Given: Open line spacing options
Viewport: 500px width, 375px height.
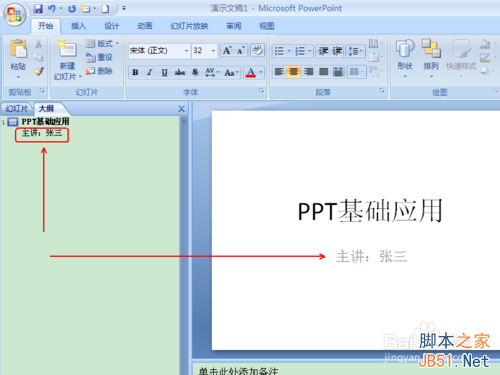Looking at the screenshot, I should coord(356,51).
